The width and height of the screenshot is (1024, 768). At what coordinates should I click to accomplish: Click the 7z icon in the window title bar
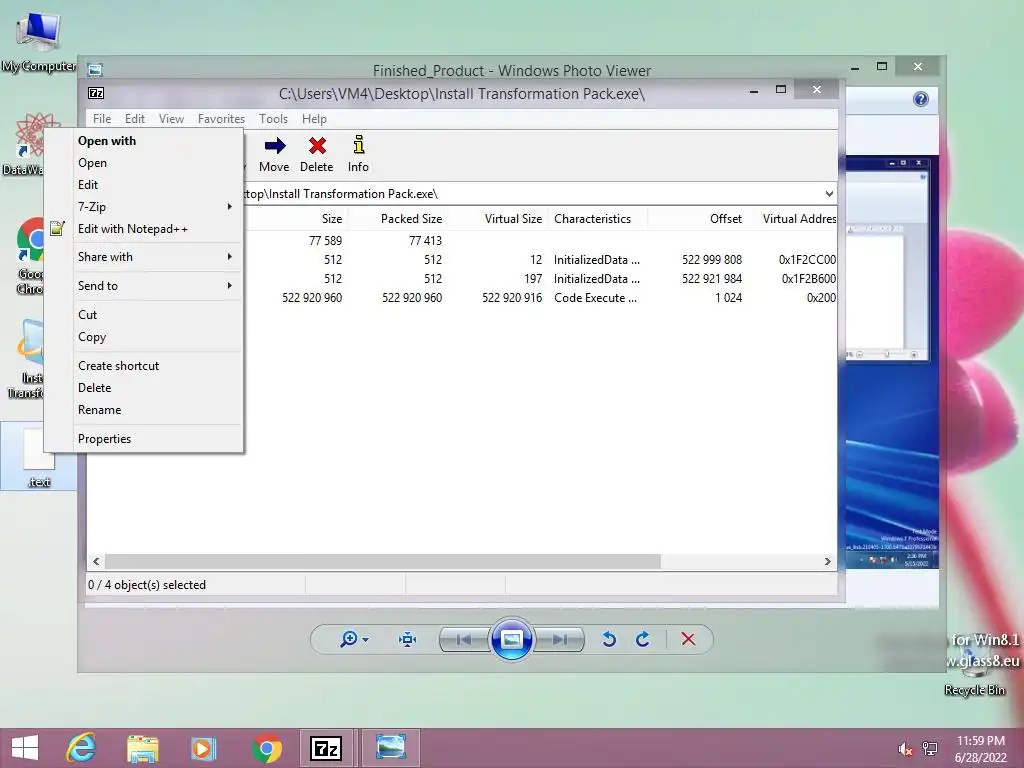(96, 93)
